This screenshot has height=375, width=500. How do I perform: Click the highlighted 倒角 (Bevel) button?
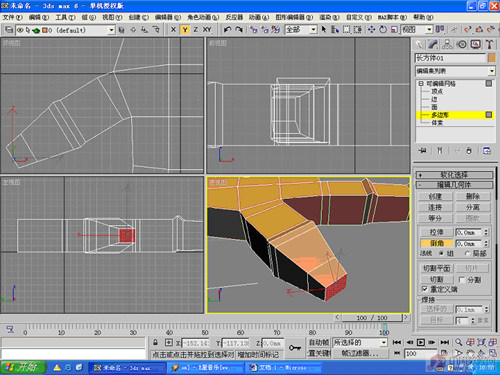coord(436,243)
